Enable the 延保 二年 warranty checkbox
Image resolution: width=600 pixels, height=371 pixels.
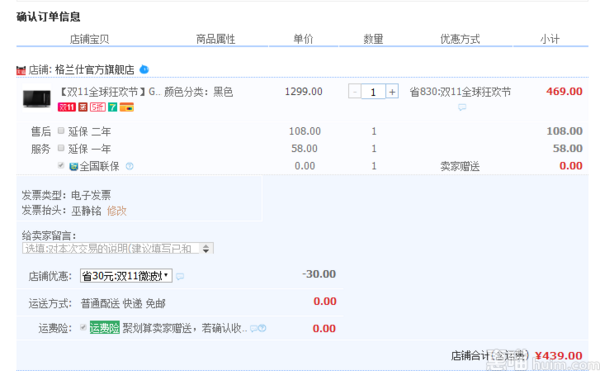[x=61, y=131]
